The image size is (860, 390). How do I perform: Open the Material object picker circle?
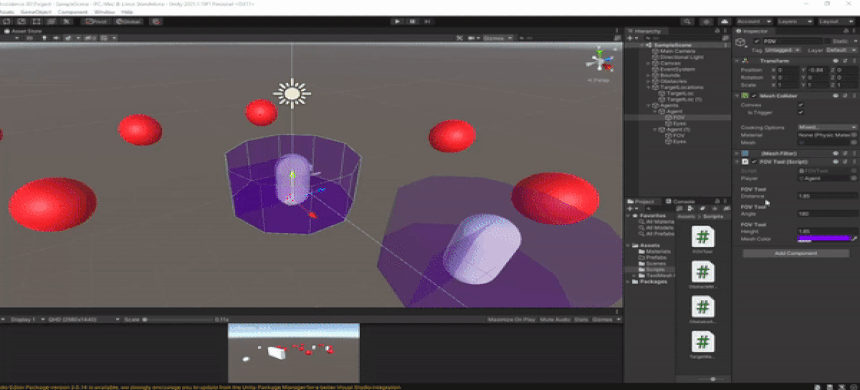(854, 134)
